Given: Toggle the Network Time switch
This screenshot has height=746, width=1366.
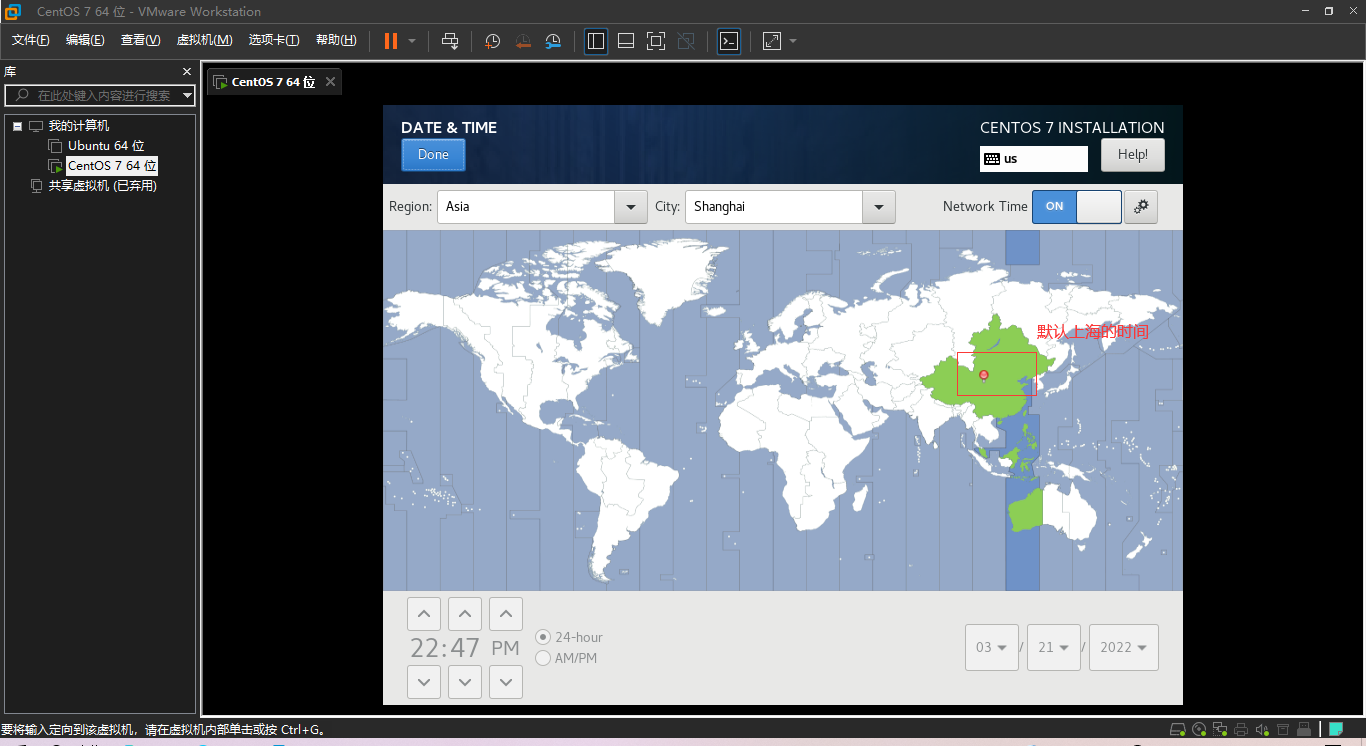Looking at the screenshot, I should coord(1077,206).
